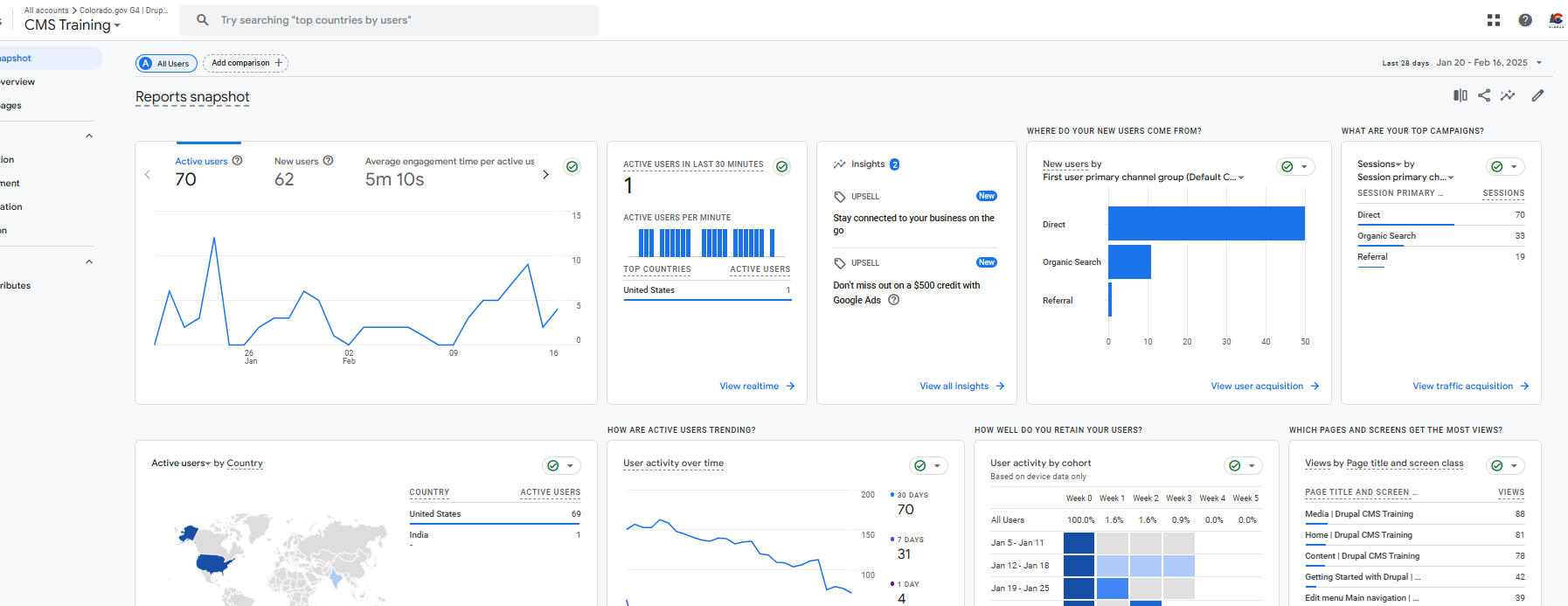Open the customize comparison columns icon
1568x606 pixels.
(1460, 95)
